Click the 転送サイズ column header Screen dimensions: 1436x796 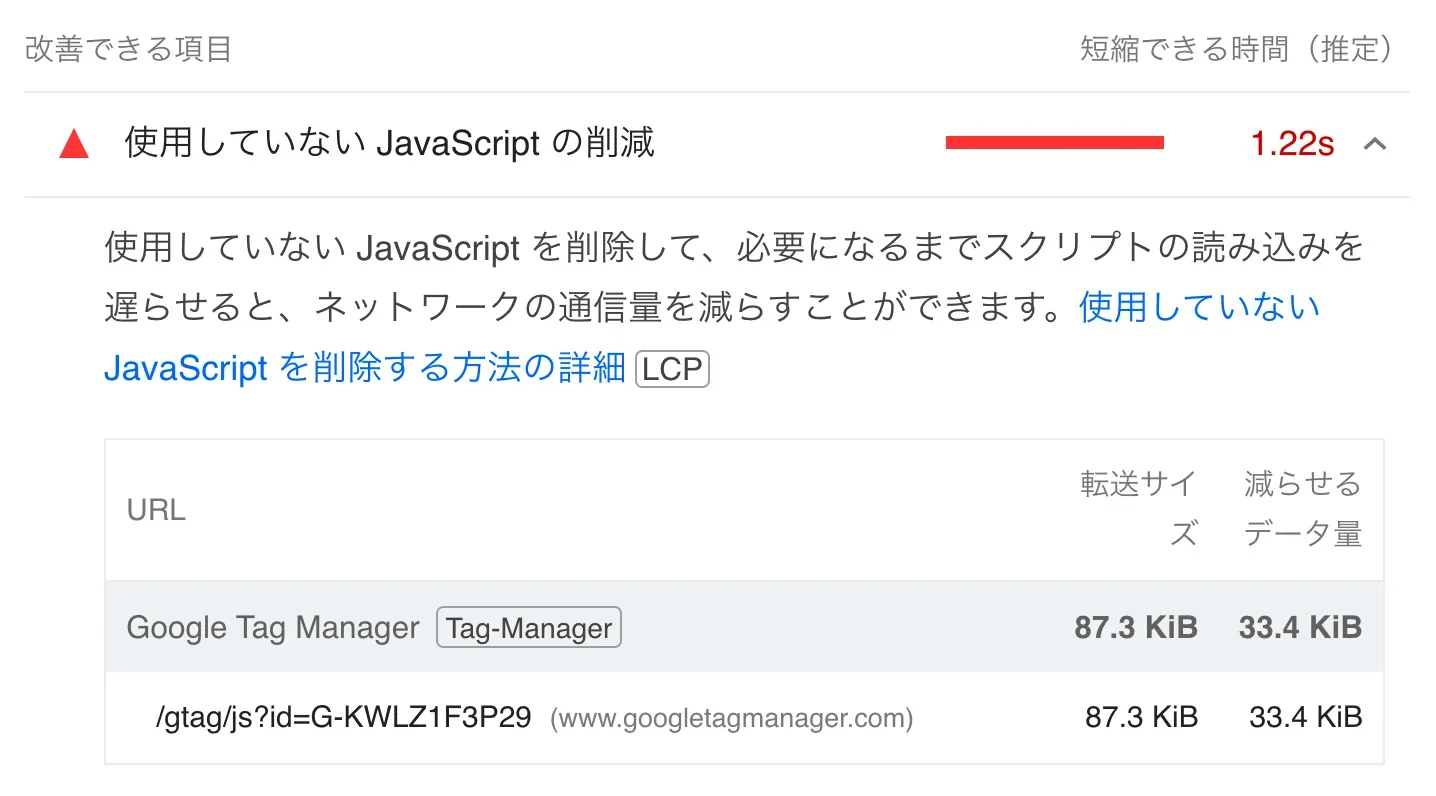click(1139, 510)
